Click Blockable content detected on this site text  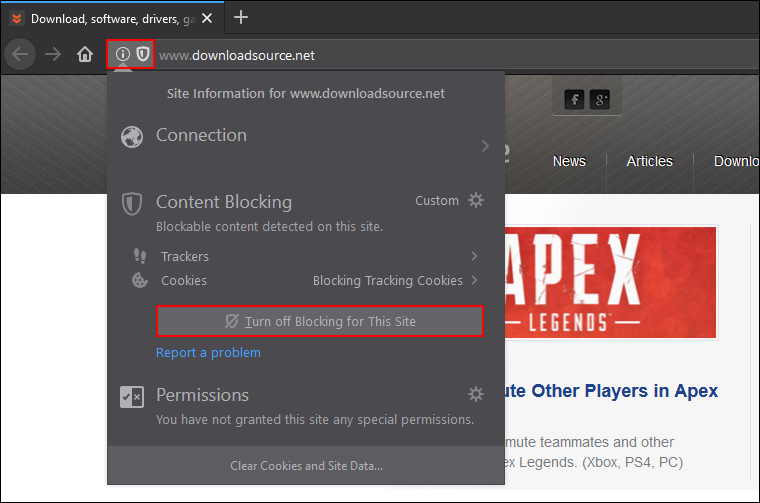269,227
